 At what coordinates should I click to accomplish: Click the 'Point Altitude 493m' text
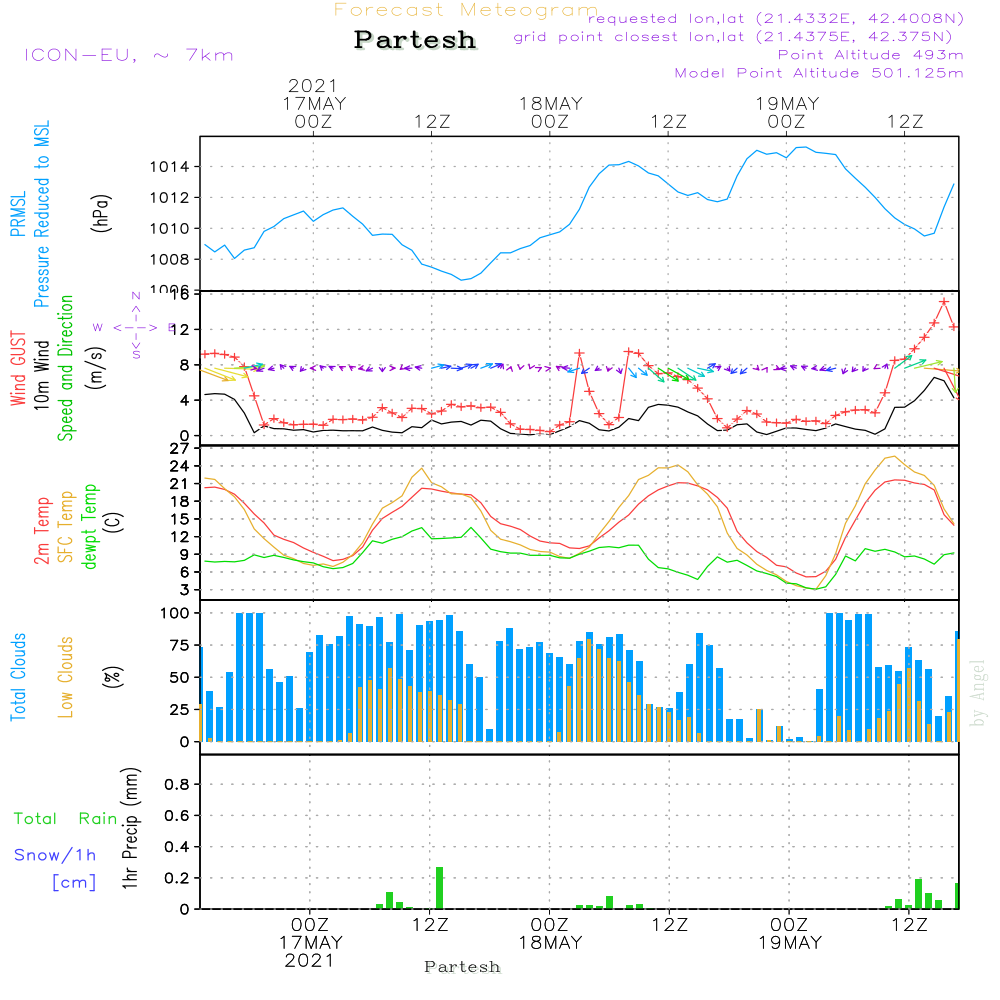(x=870, y=55)
